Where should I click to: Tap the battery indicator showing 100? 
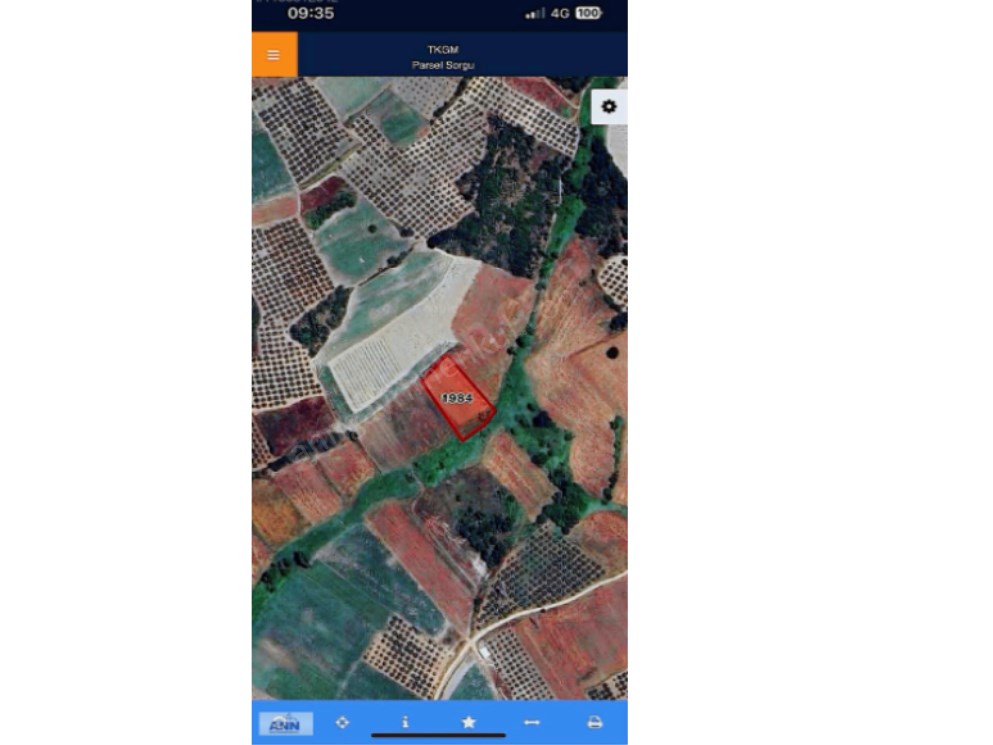coord(588,13)
